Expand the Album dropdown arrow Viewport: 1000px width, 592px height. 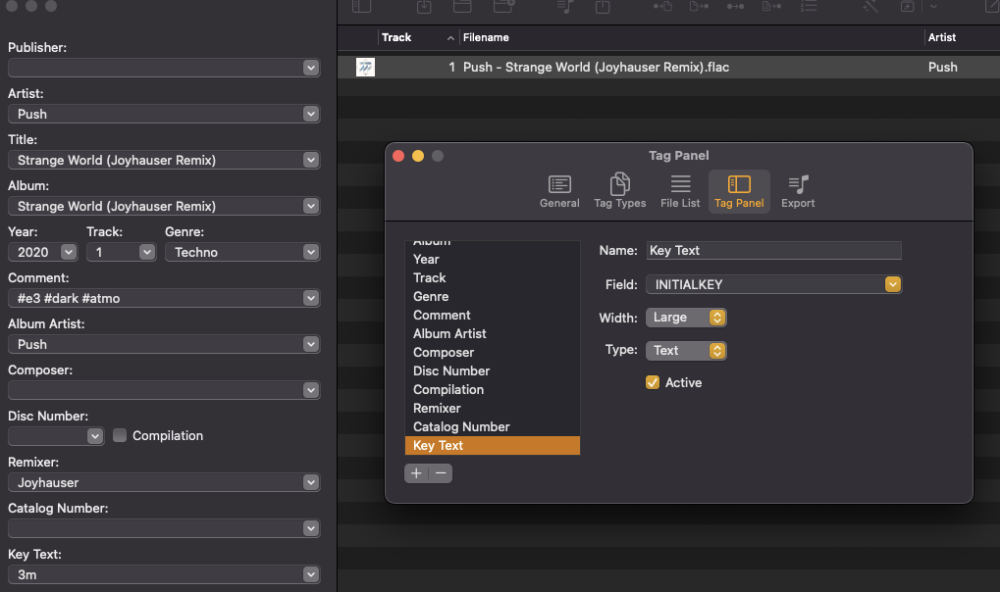[311, 206]
